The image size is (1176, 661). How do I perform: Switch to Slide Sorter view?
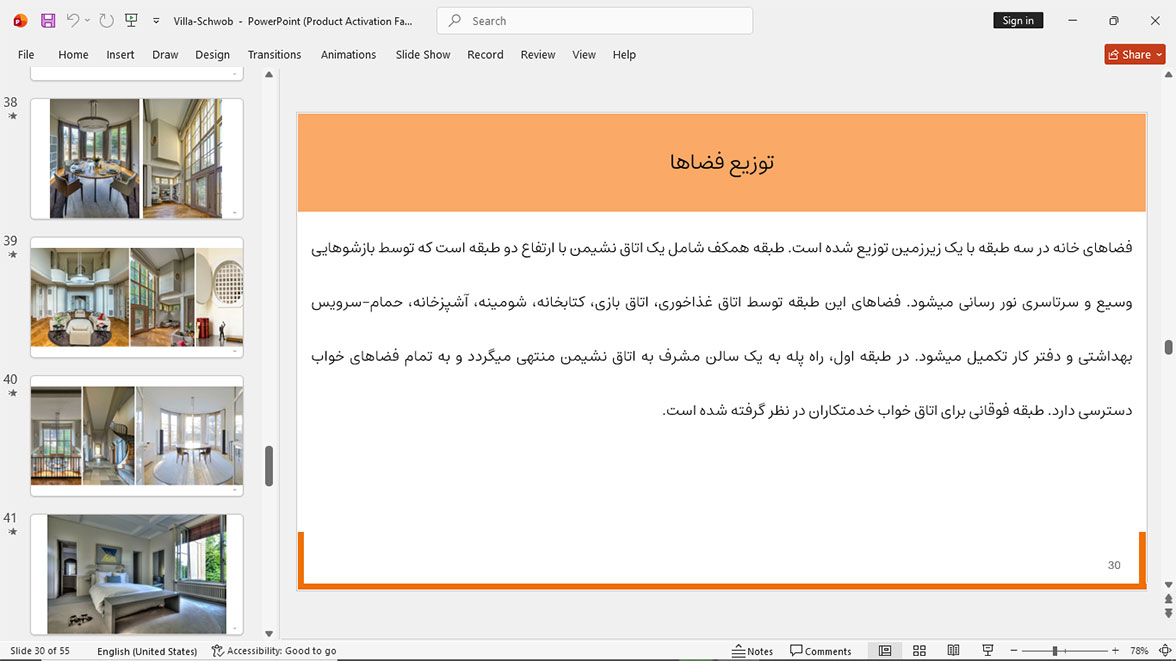pos(920,650)
